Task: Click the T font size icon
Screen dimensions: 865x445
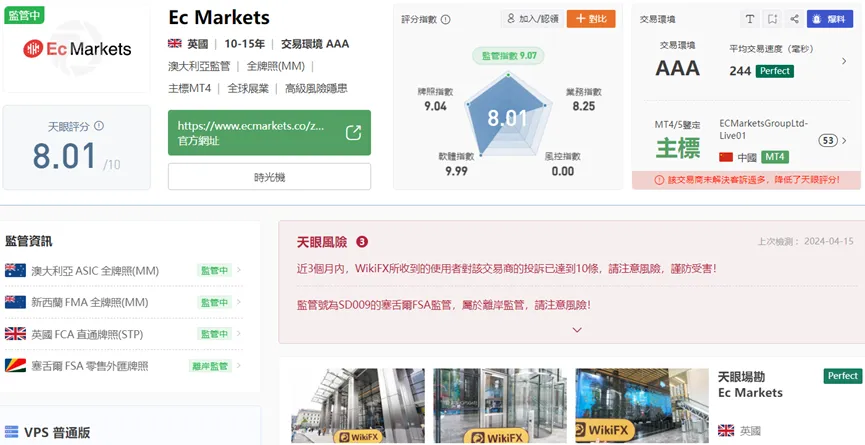Action: [x=749, y=19]
